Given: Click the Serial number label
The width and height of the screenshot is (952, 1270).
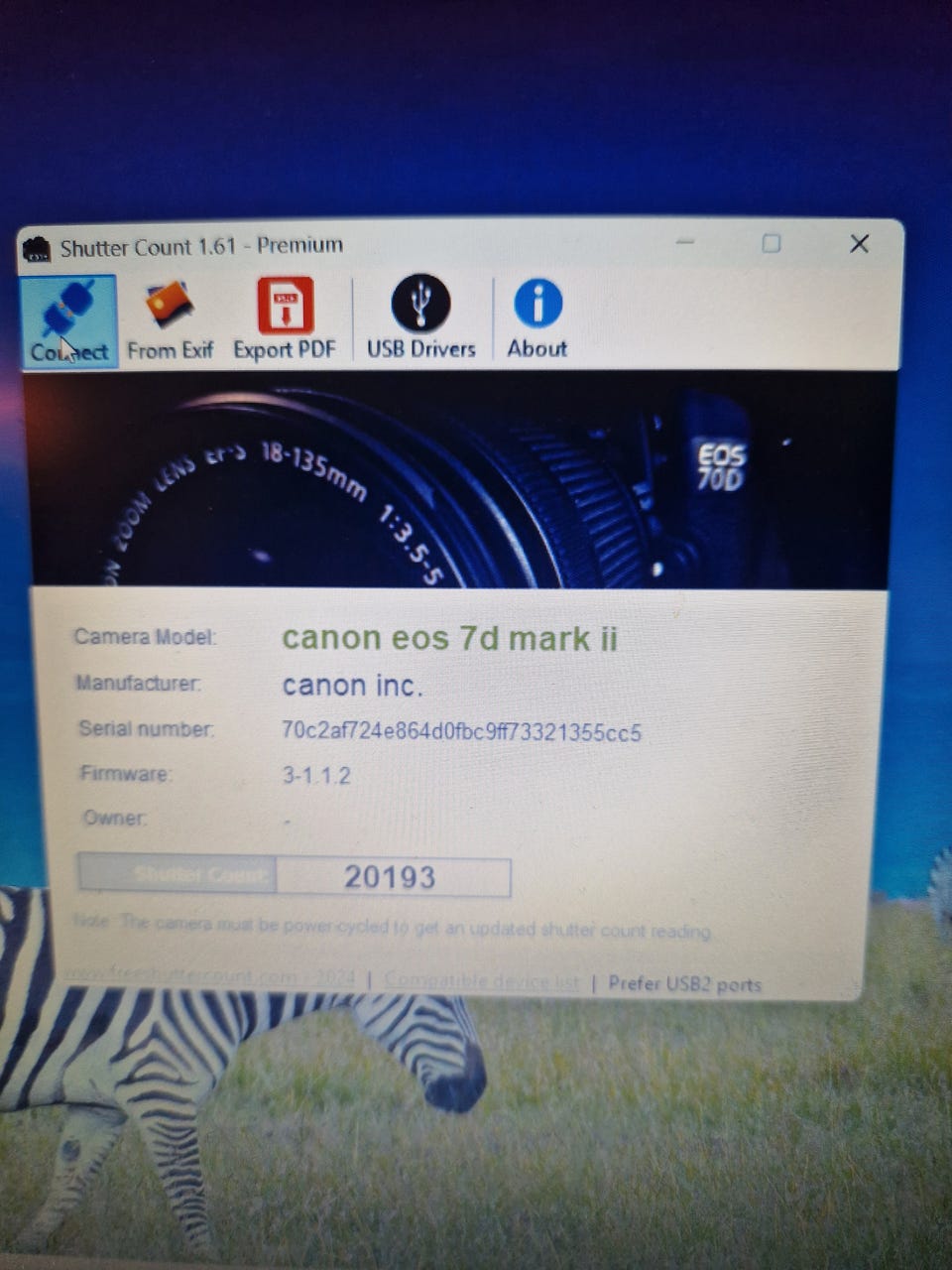Looking at the screenshot, I should tap(146, 729).
